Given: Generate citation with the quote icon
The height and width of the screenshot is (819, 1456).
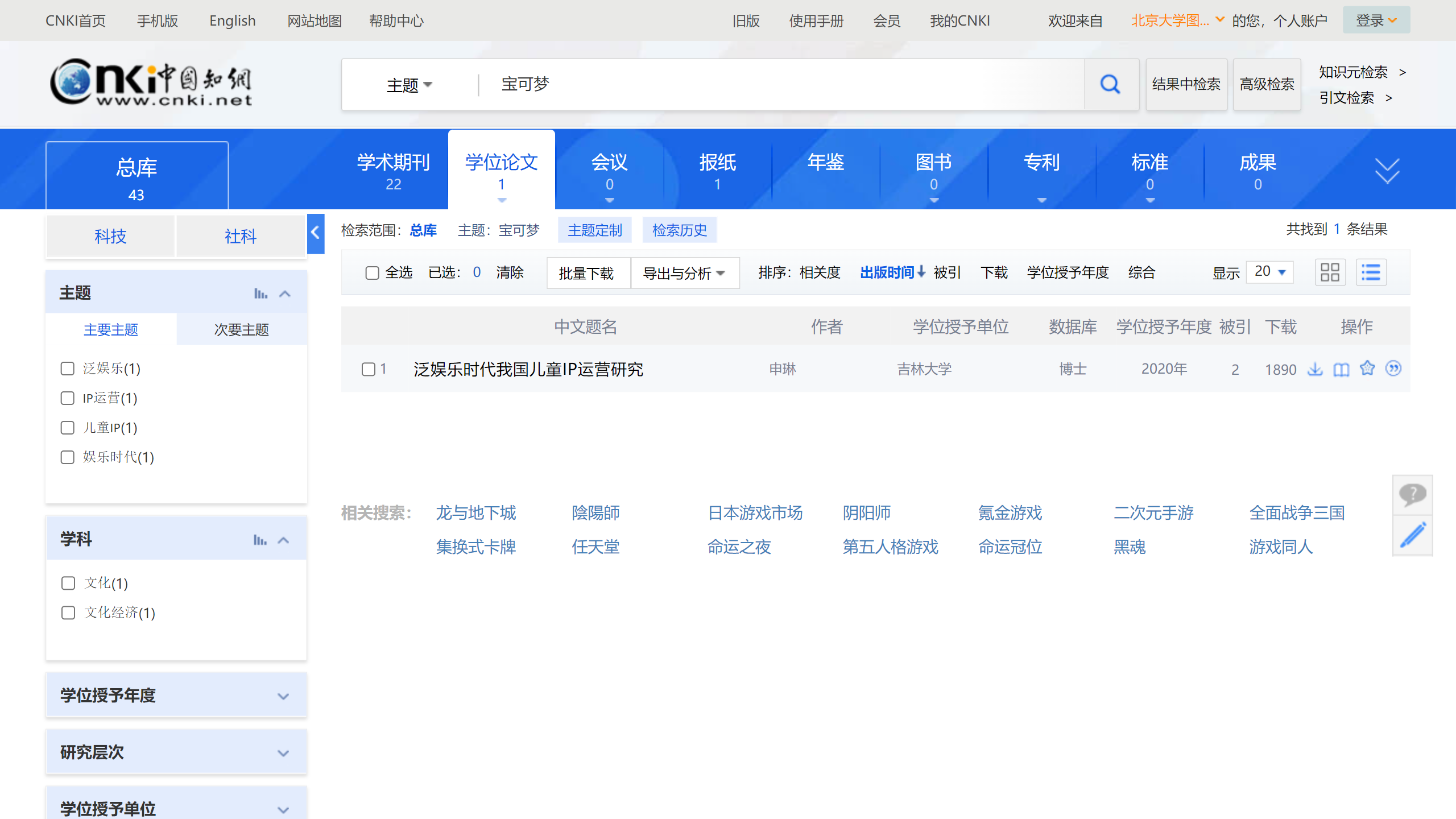Looking at the screenshot, I should (1393, 369).
